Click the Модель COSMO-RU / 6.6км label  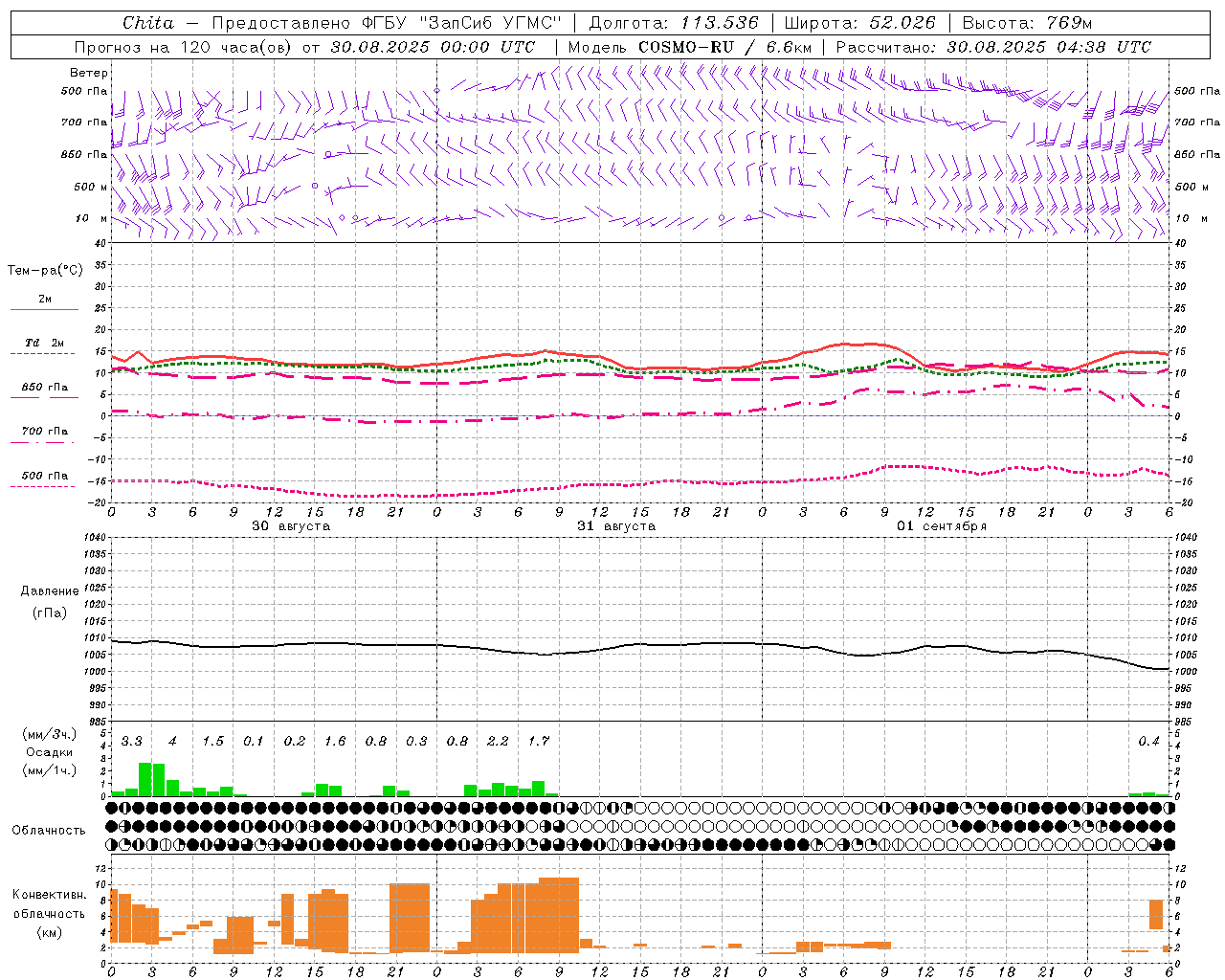[690, 47]
